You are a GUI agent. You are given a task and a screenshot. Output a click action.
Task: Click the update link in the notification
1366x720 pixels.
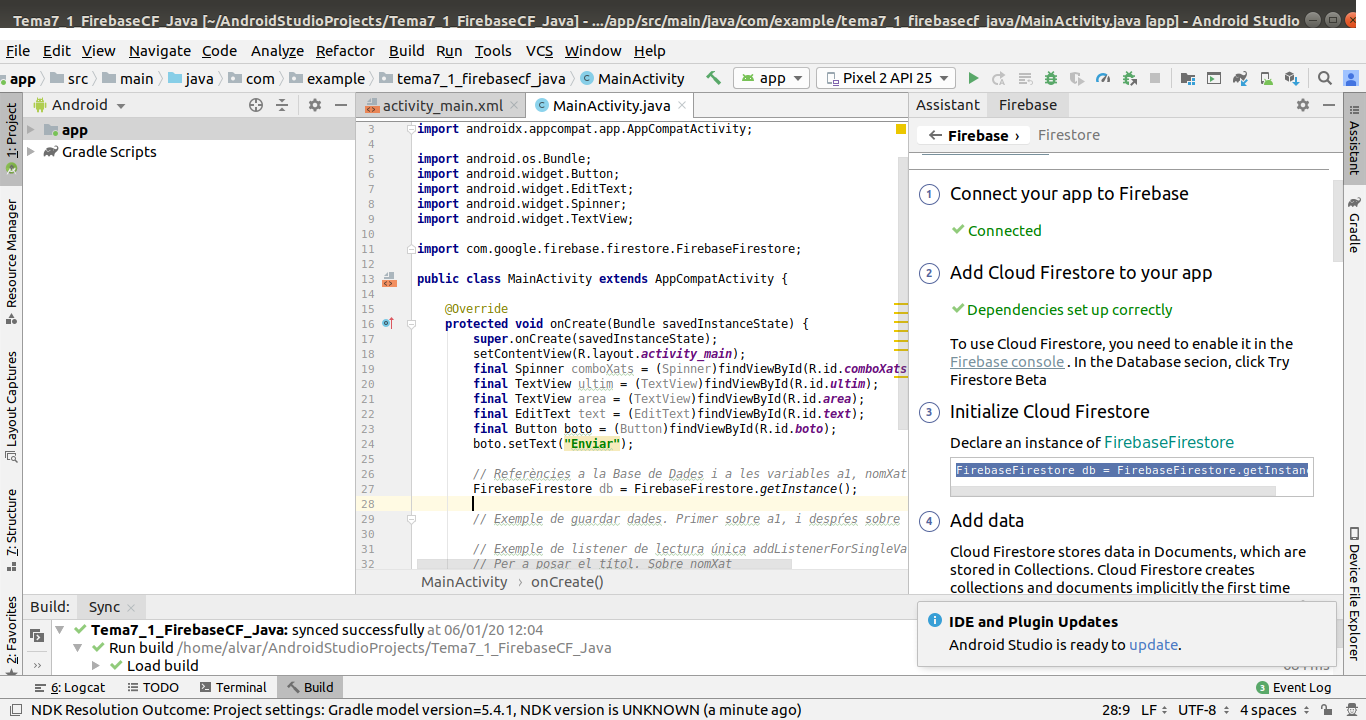click(1153, 645)
